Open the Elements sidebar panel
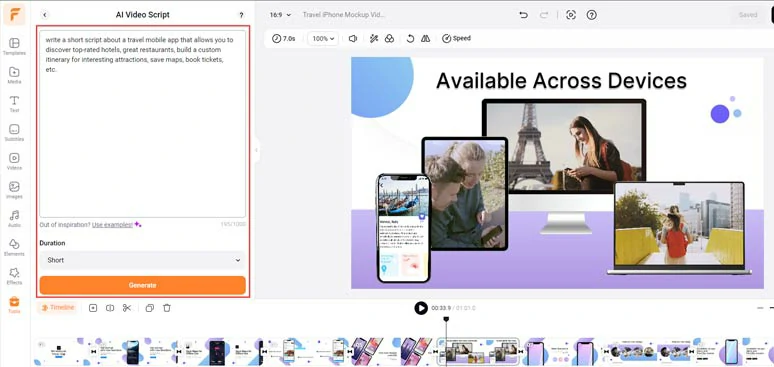The height and width of the screenshot is (367, 774). point(14,247)
